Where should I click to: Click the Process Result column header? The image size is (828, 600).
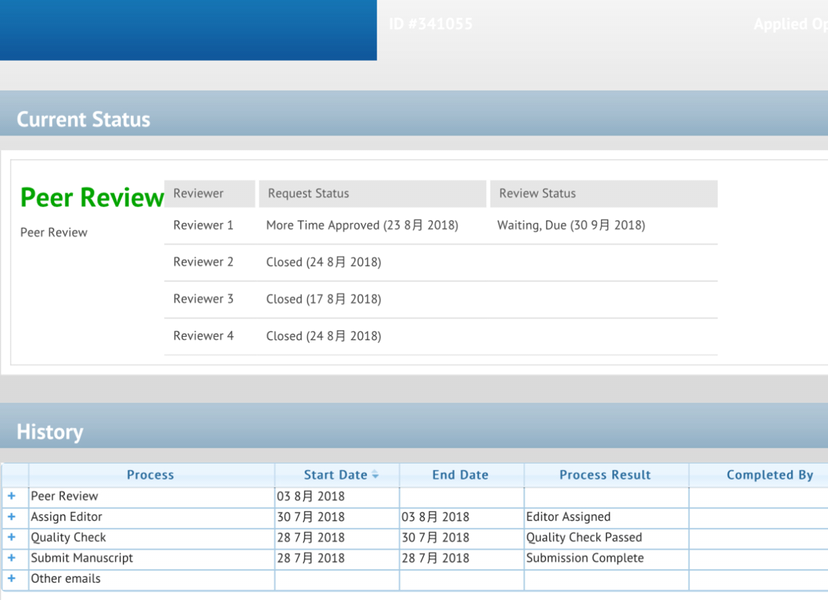point(605,475)
